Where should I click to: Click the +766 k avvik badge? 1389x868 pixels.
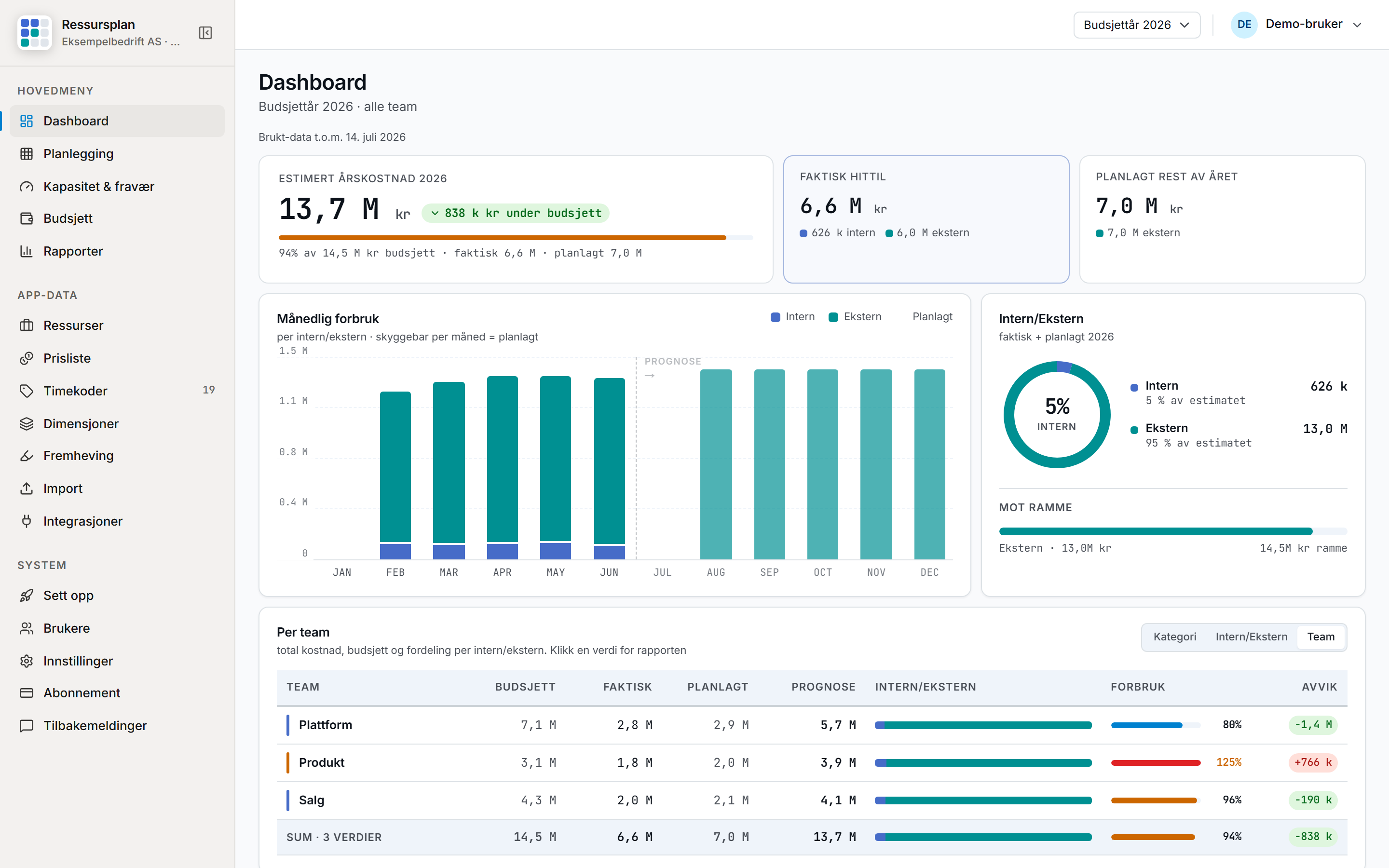click(1313, 762)
